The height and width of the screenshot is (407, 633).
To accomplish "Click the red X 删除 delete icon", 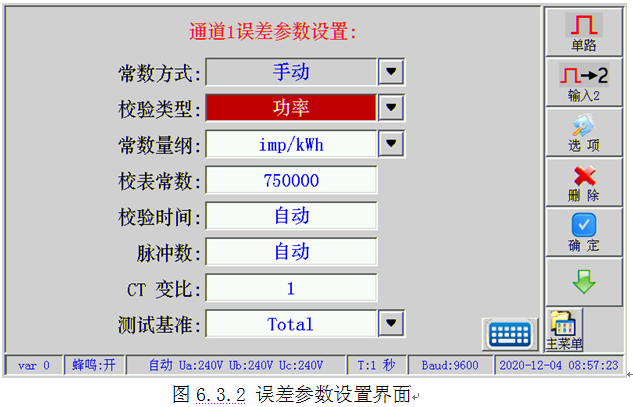I will [584, 183].
